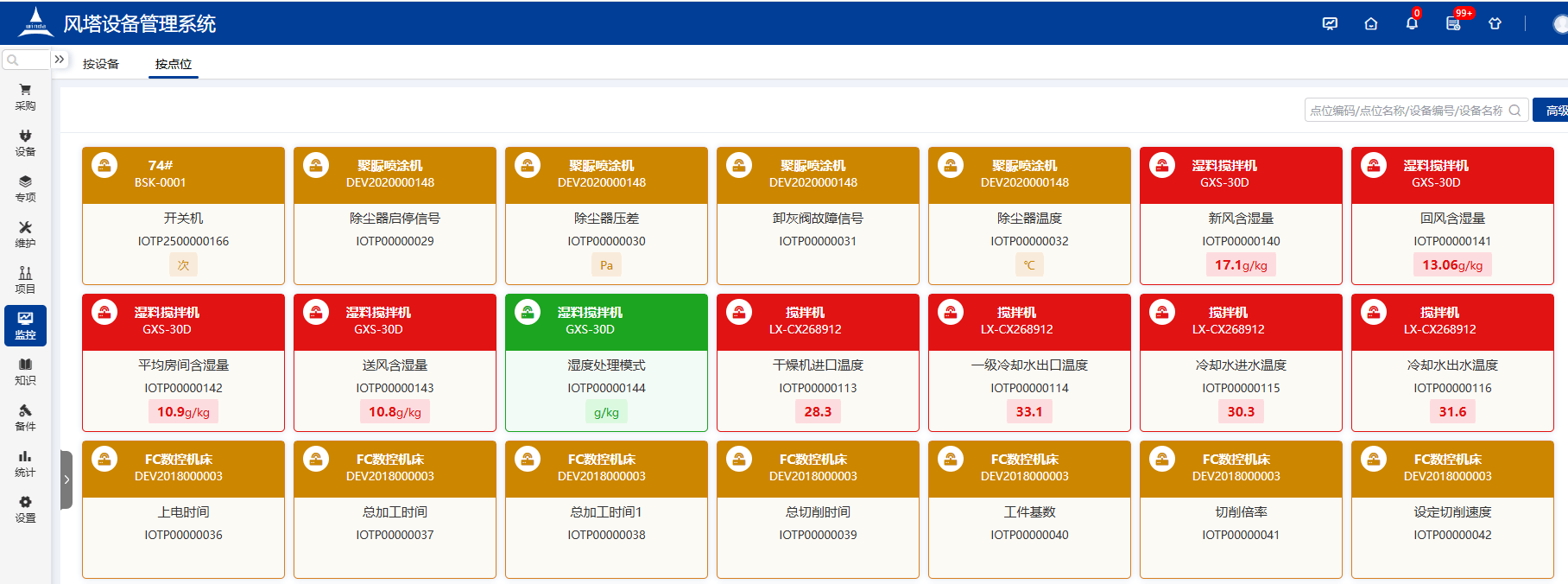Click the 13.06g/kg value on 回风含湿量 card

pyautogui.click(x=1452, y=265)
